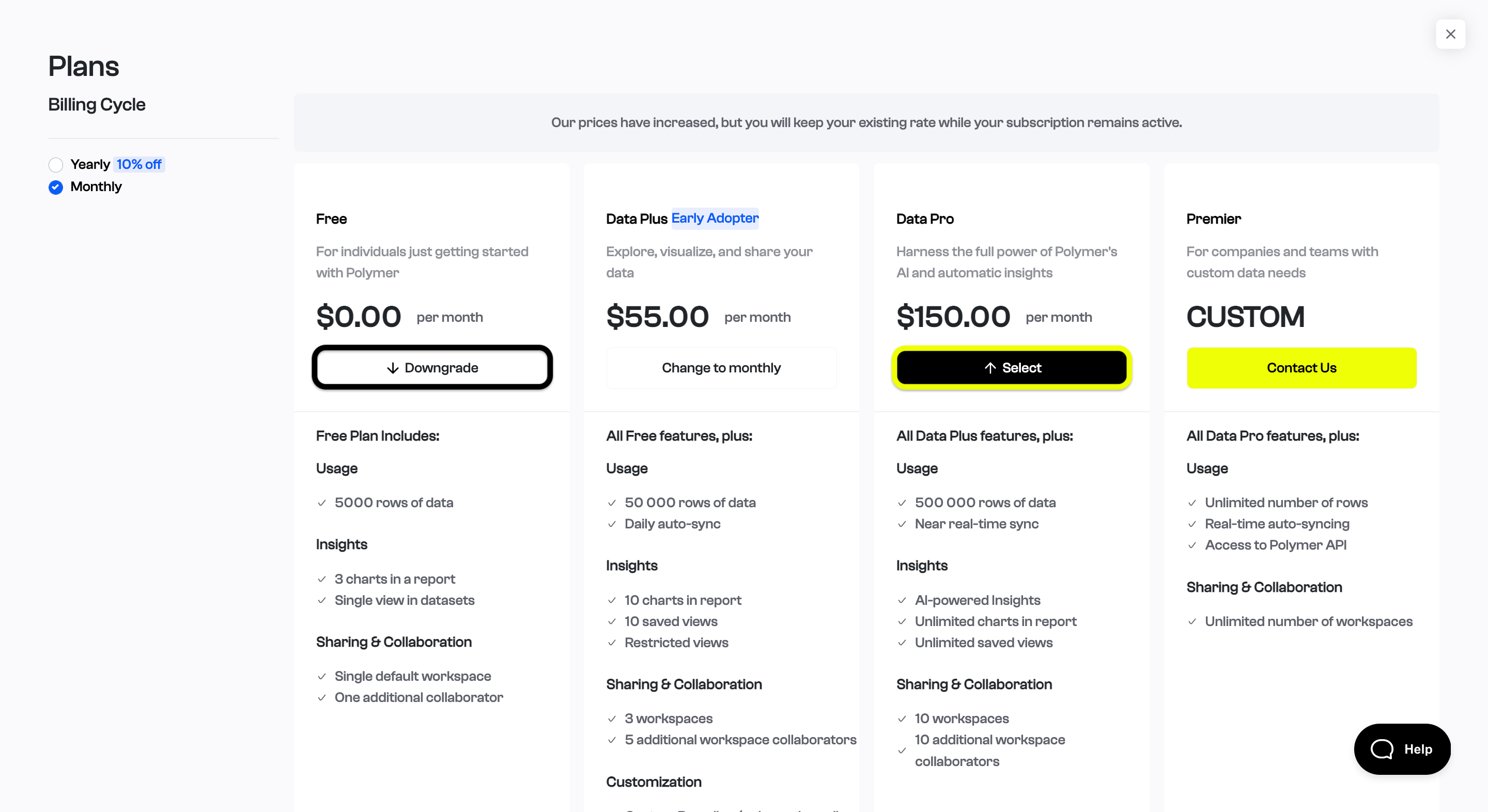Click the down-arrow icon in Downgrade button
Image resolution: width=1488 pixels, height=812 pixels.
(x=393, y=368)
